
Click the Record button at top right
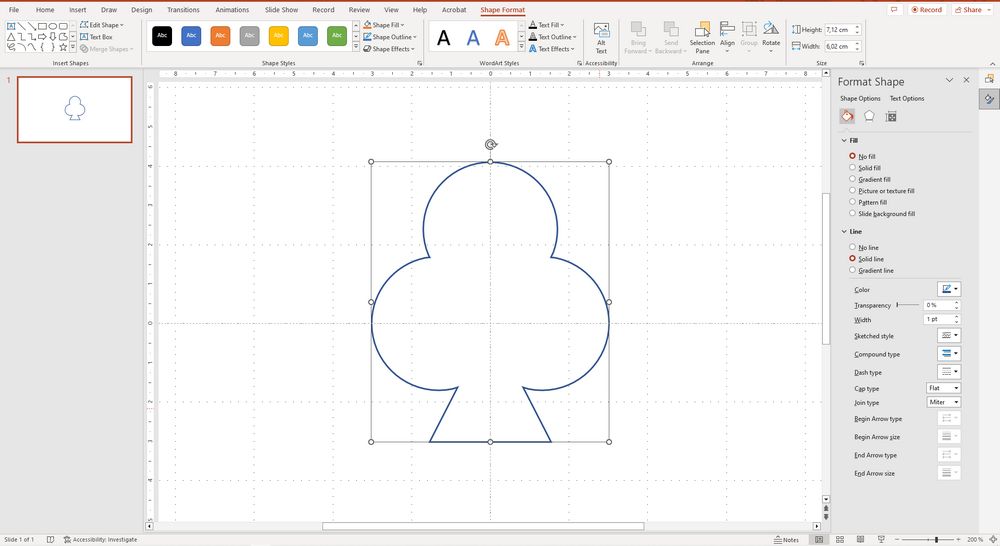927,10
